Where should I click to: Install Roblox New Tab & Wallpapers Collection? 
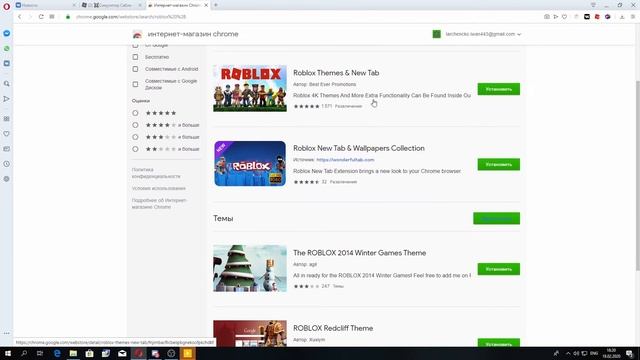click(499, 164)
